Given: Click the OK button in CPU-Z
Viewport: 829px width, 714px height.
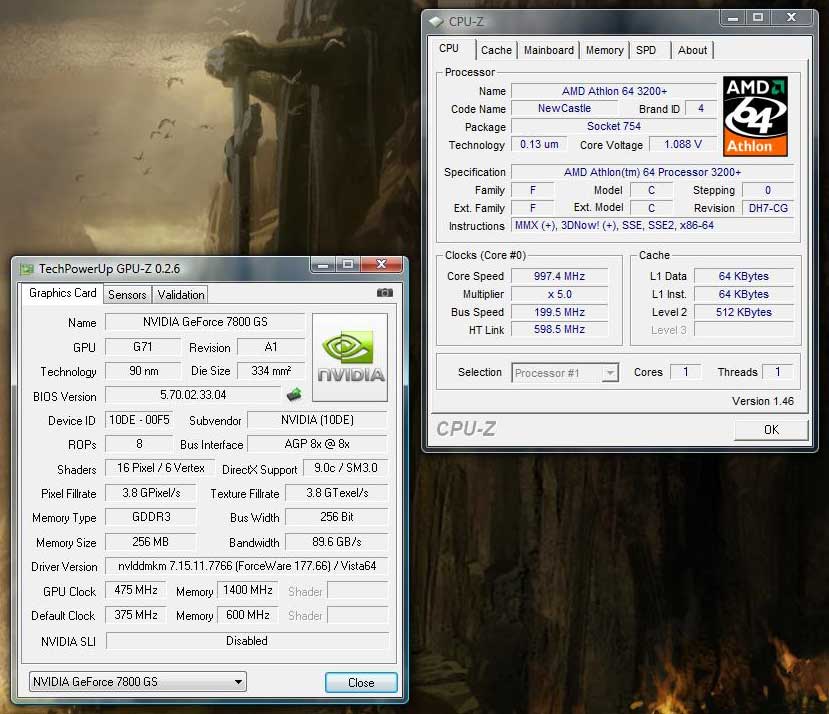Looking at the screenshot, I should click(x=771, y=430).
